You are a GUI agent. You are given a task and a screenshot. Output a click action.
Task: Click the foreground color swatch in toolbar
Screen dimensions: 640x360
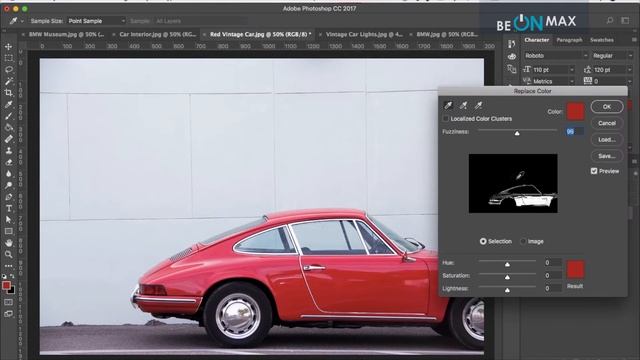(x=6, y=285)
